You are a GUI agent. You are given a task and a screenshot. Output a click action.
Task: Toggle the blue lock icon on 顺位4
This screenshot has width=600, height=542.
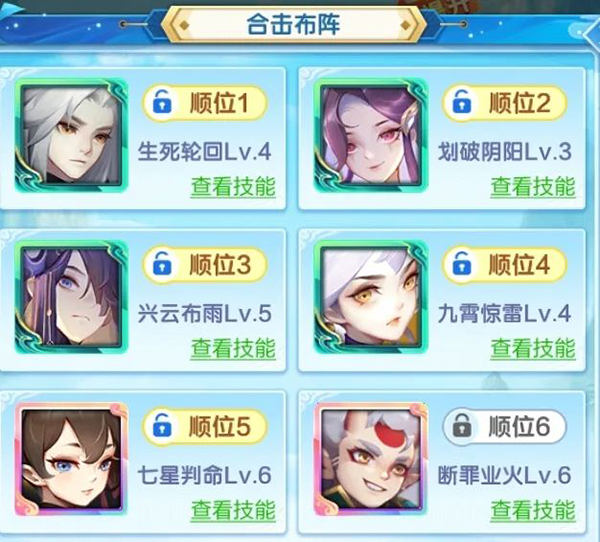[x=461, y=263]
